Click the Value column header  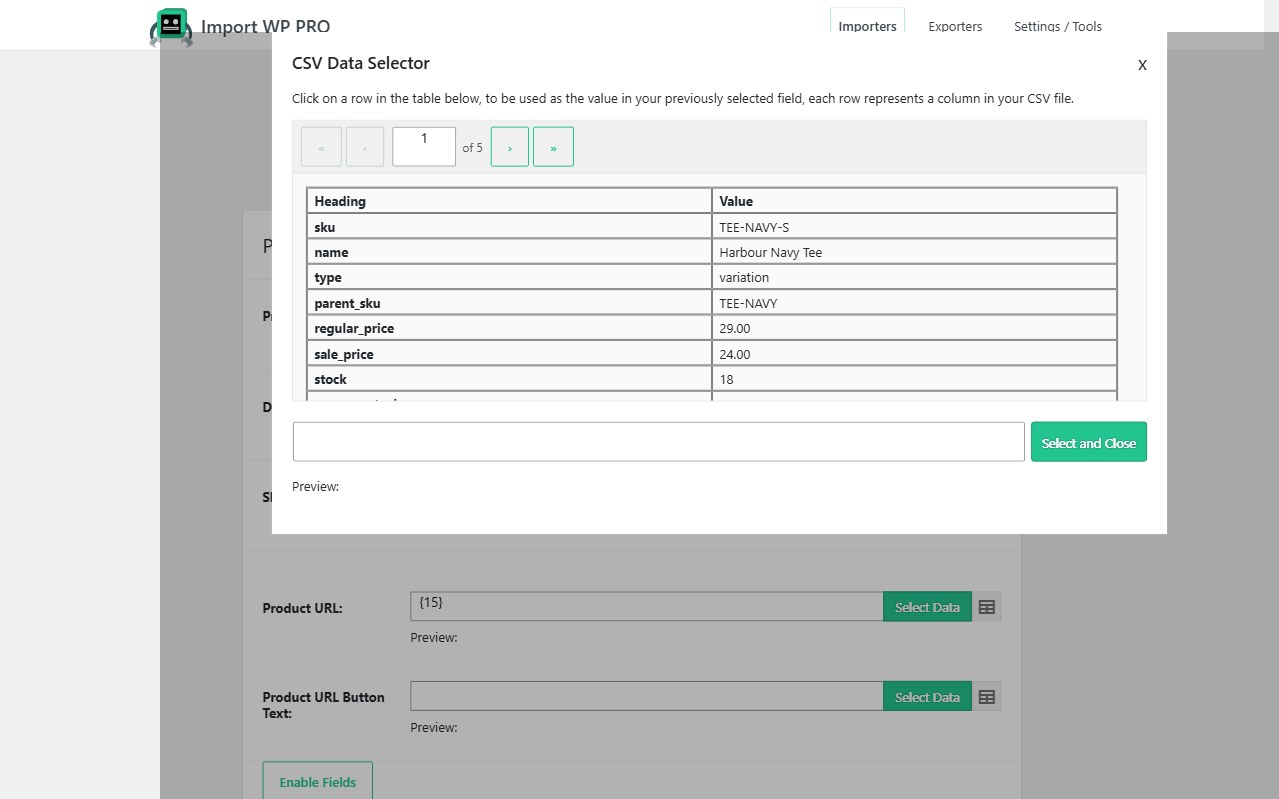point(914,201)
